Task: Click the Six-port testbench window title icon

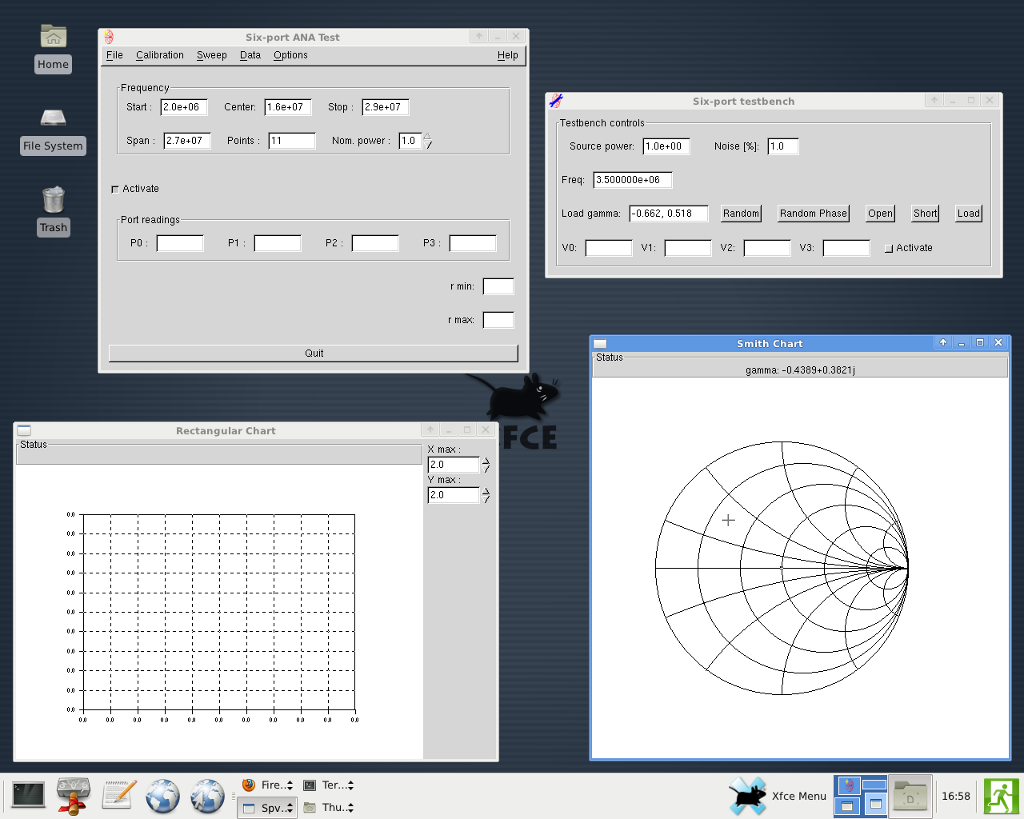Action: coord(557,101)
